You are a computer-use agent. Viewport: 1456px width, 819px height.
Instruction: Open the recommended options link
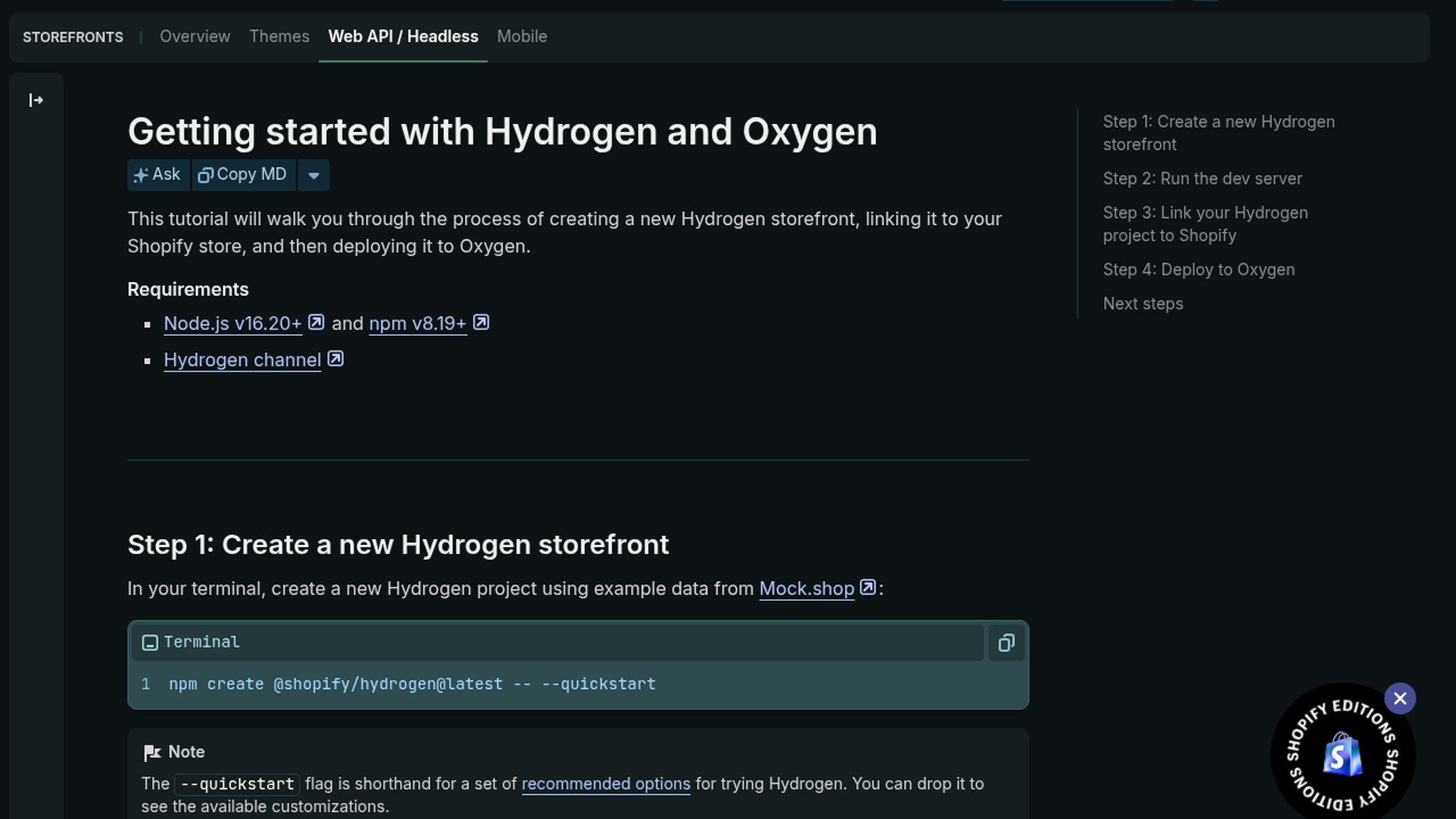click(606, 784)
